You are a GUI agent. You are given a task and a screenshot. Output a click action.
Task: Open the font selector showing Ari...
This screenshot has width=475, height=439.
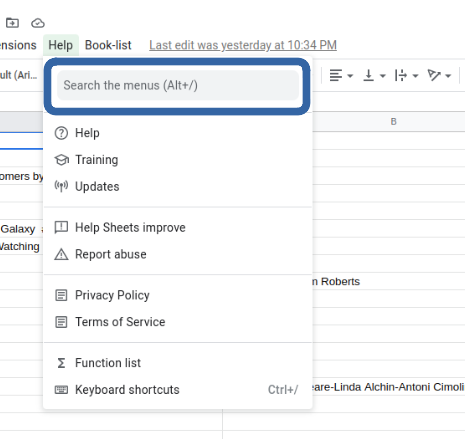tap(19, 75)
